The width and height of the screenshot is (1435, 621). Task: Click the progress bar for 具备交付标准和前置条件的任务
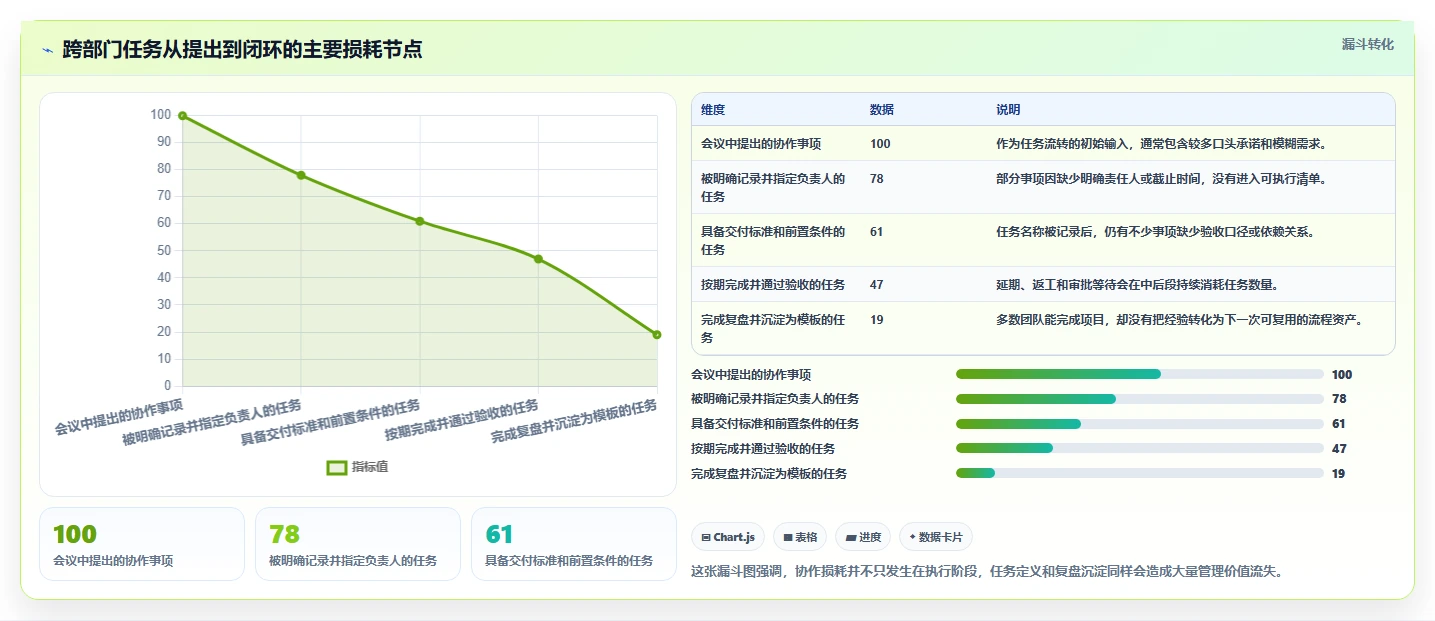(x=1140, y=424)
